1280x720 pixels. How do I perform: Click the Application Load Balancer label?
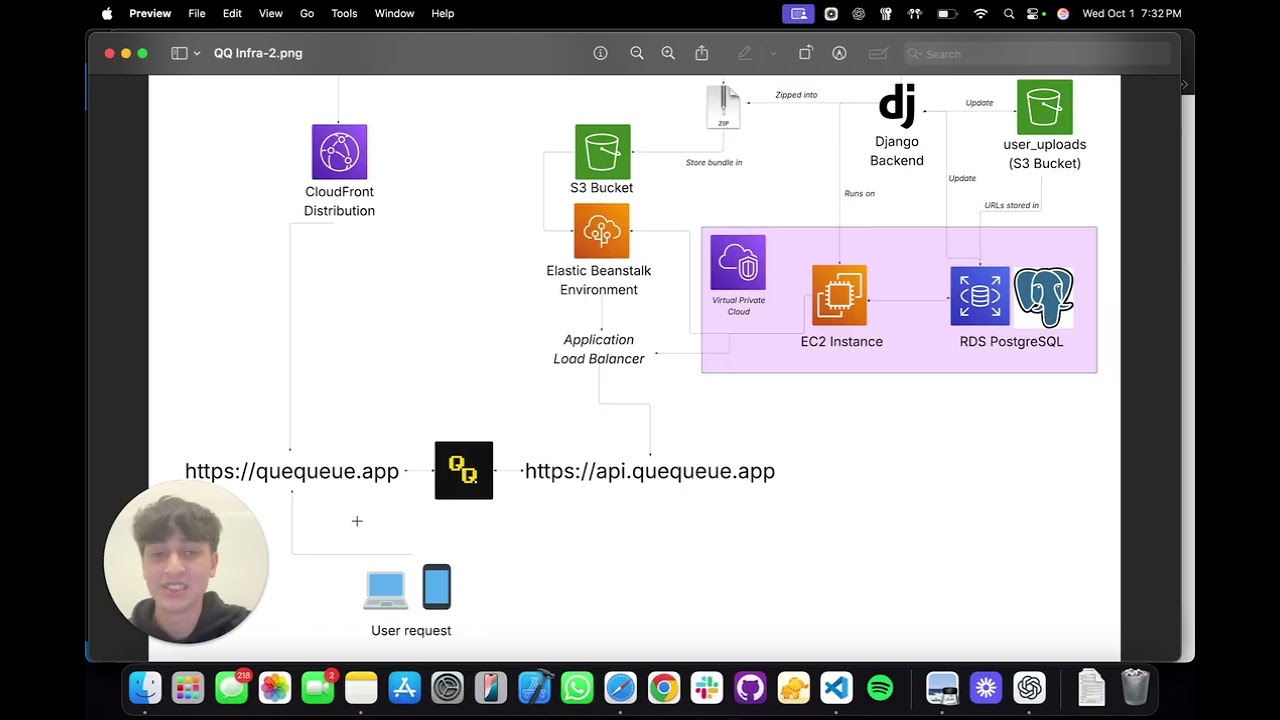click(599, 349)
